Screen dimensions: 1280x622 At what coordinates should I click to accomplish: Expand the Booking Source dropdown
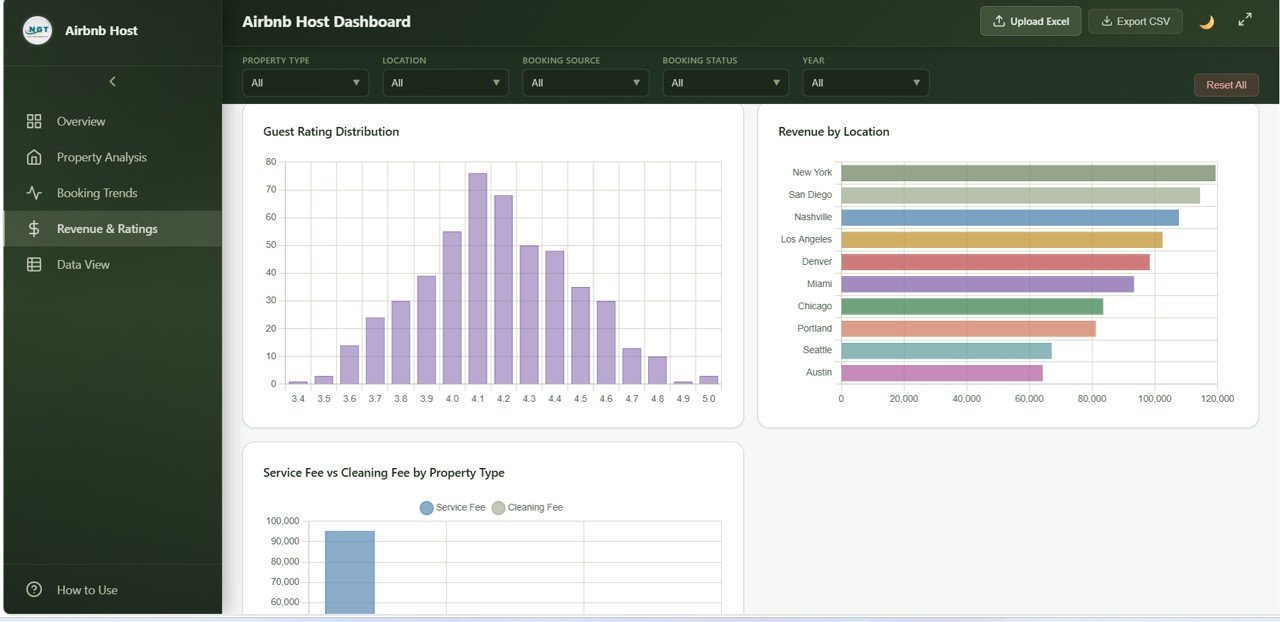585,83
